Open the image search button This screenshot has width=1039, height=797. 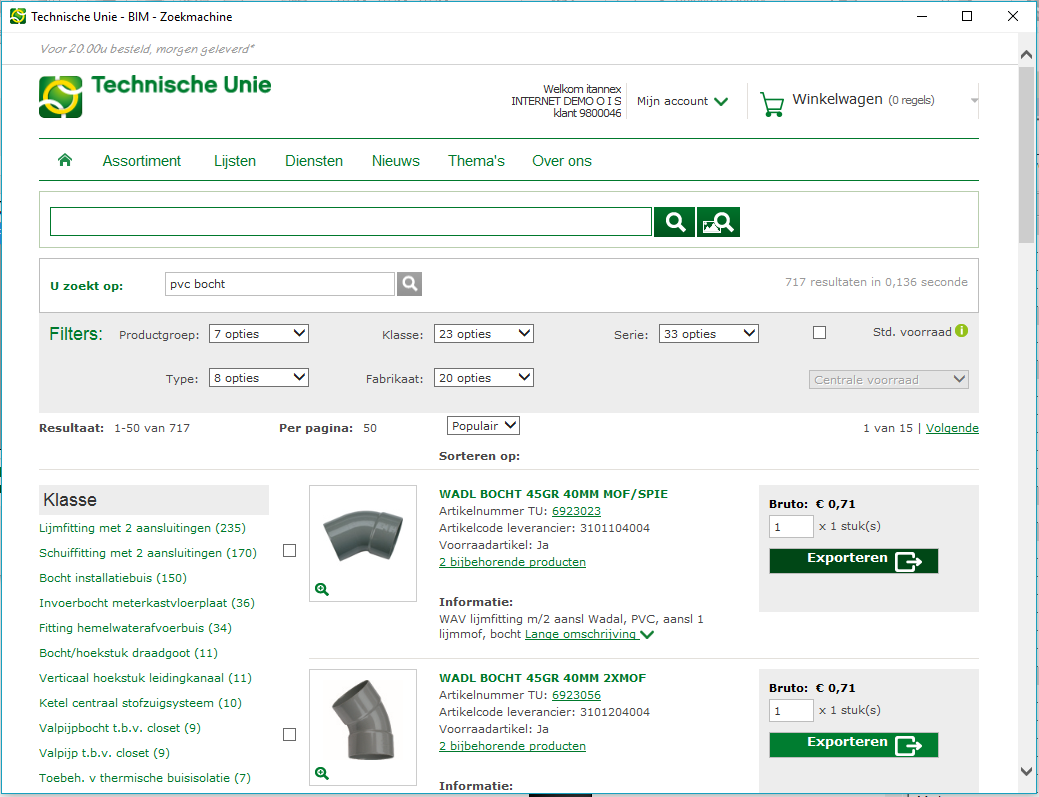tap(718, 221)
